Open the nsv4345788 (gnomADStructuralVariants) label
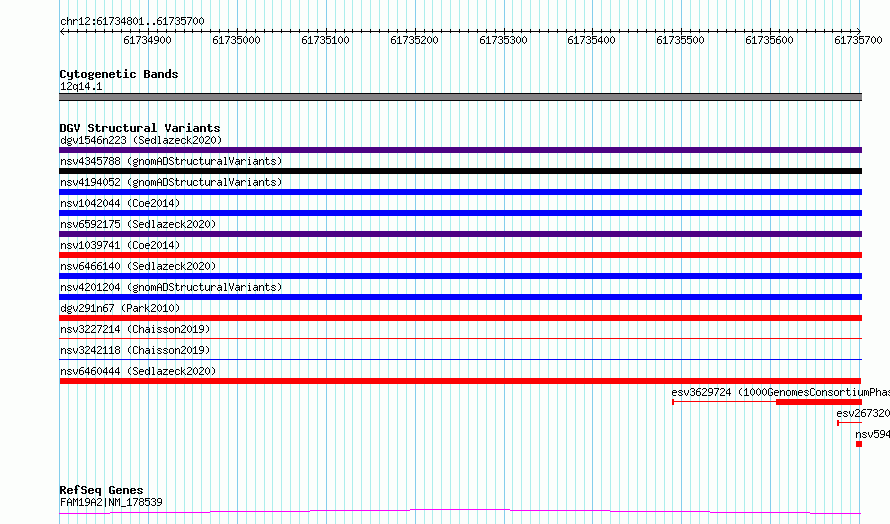This screenshot has height=524, width=890. (x=171, y=161)
